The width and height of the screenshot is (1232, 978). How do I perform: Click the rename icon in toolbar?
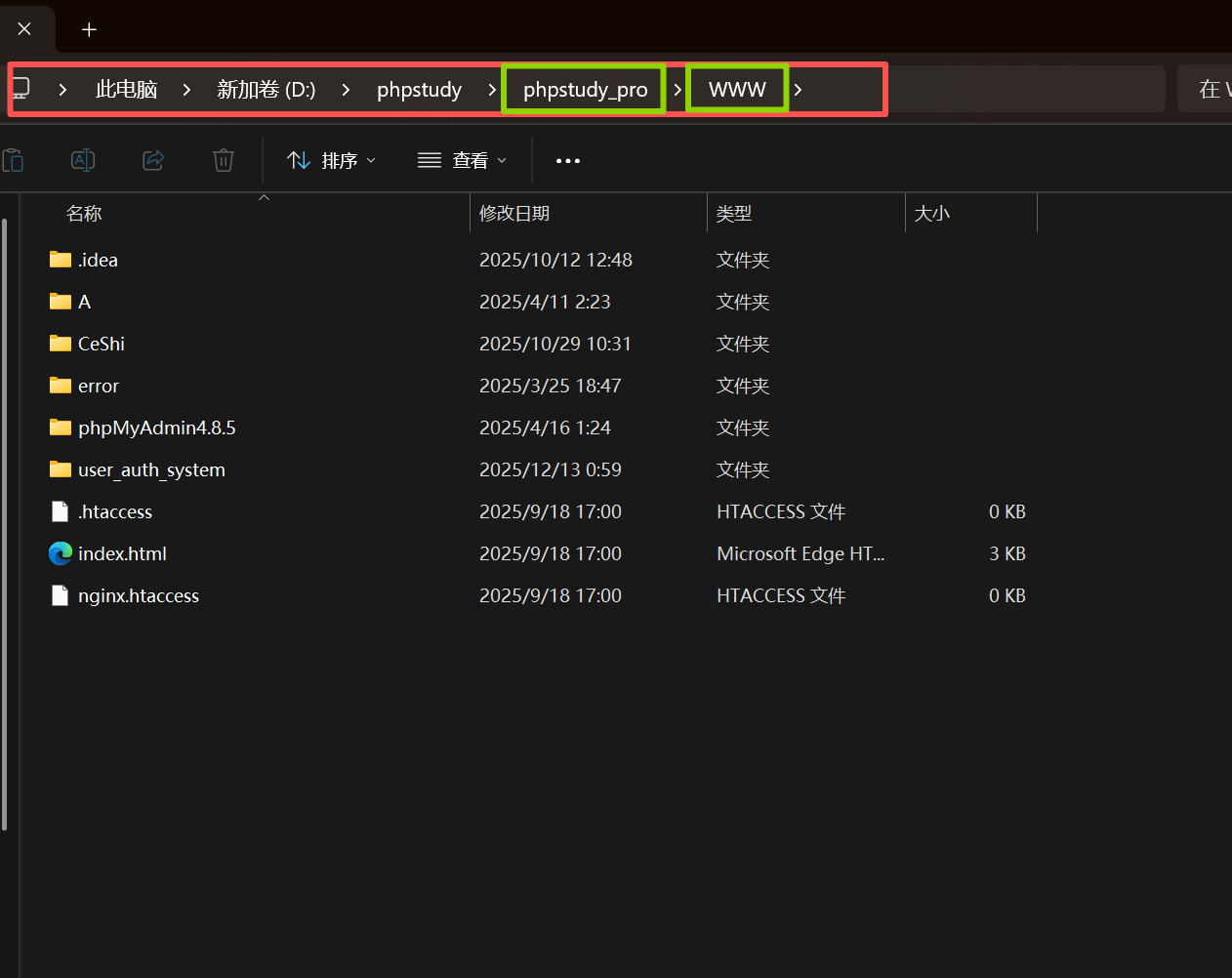[x=83, y=160]
